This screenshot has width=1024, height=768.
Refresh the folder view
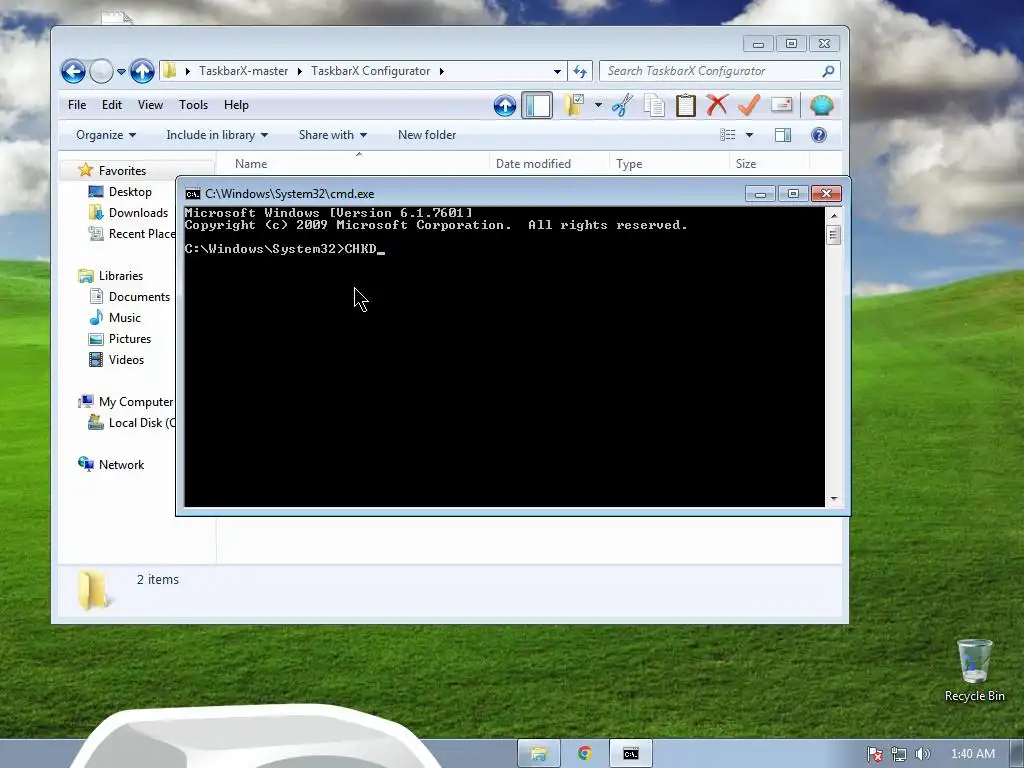click(x=580, y=71)
